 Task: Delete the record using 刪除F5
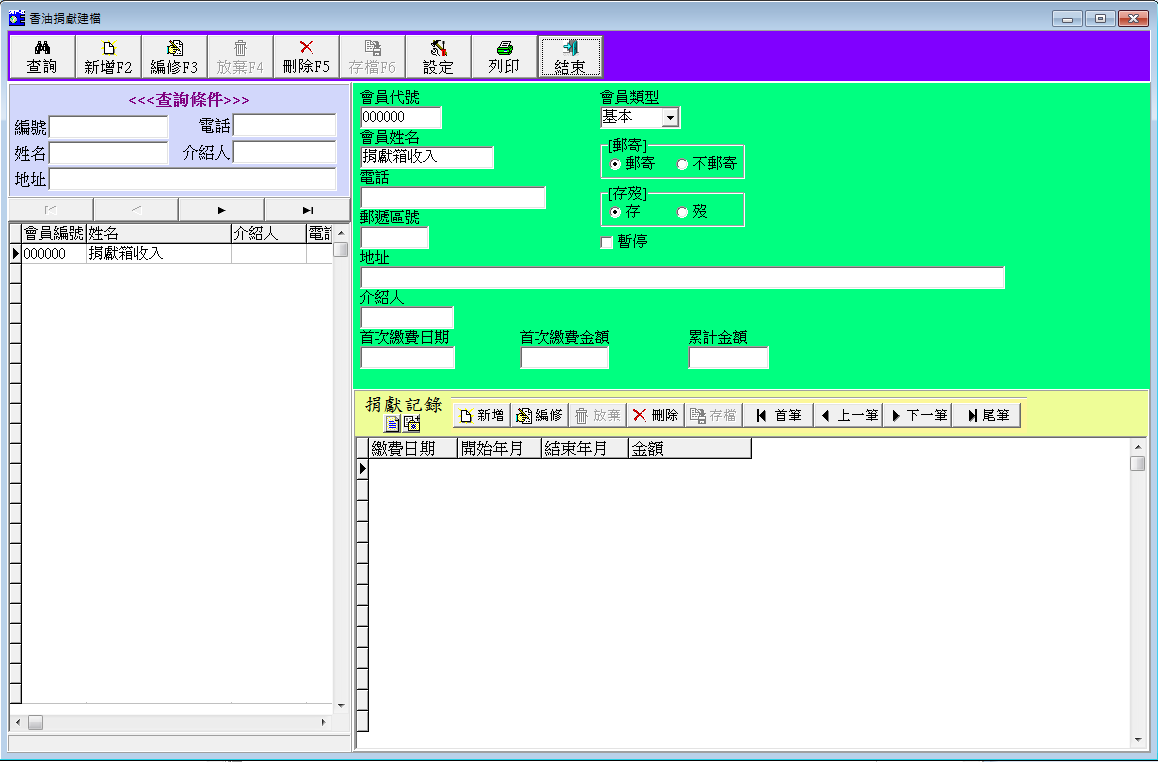coord(306,57)
